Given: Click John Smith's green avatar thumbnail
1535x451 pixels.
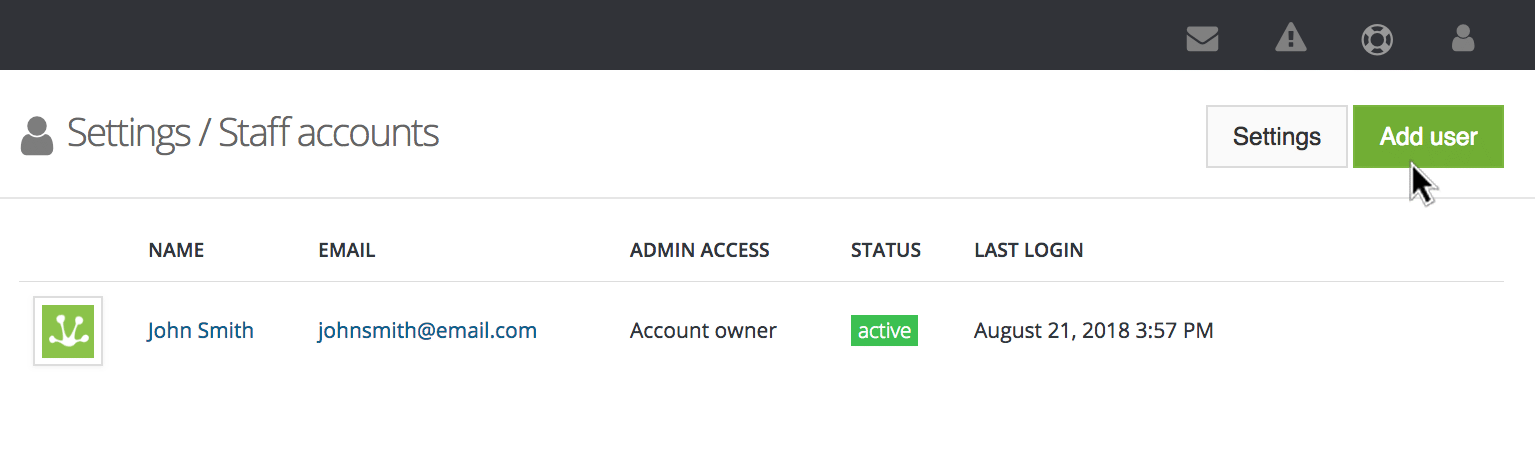Looking at the screenshot, I should click(68, 331).
